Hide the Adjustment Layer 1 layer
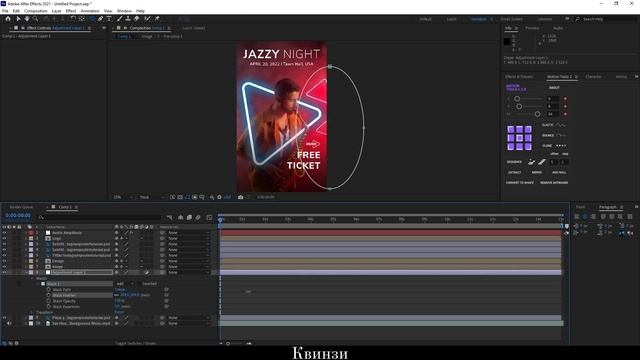 click(4, 272)
